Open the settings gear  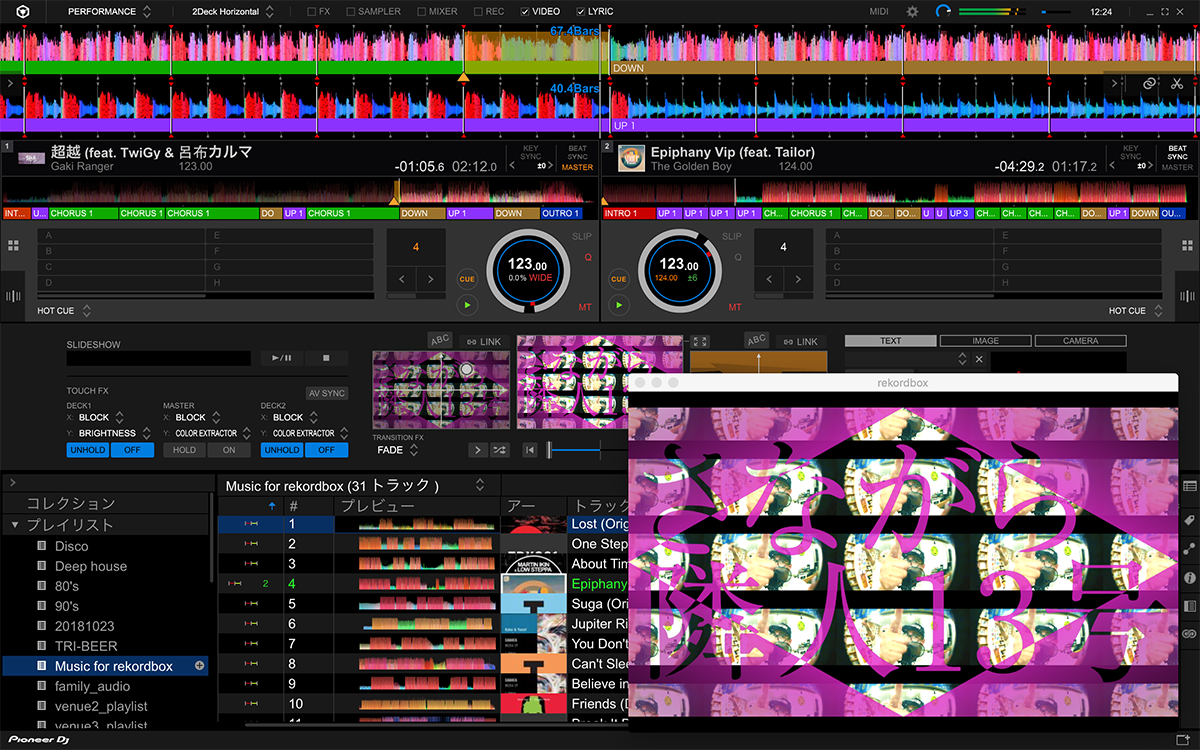[x=912, y=11]
